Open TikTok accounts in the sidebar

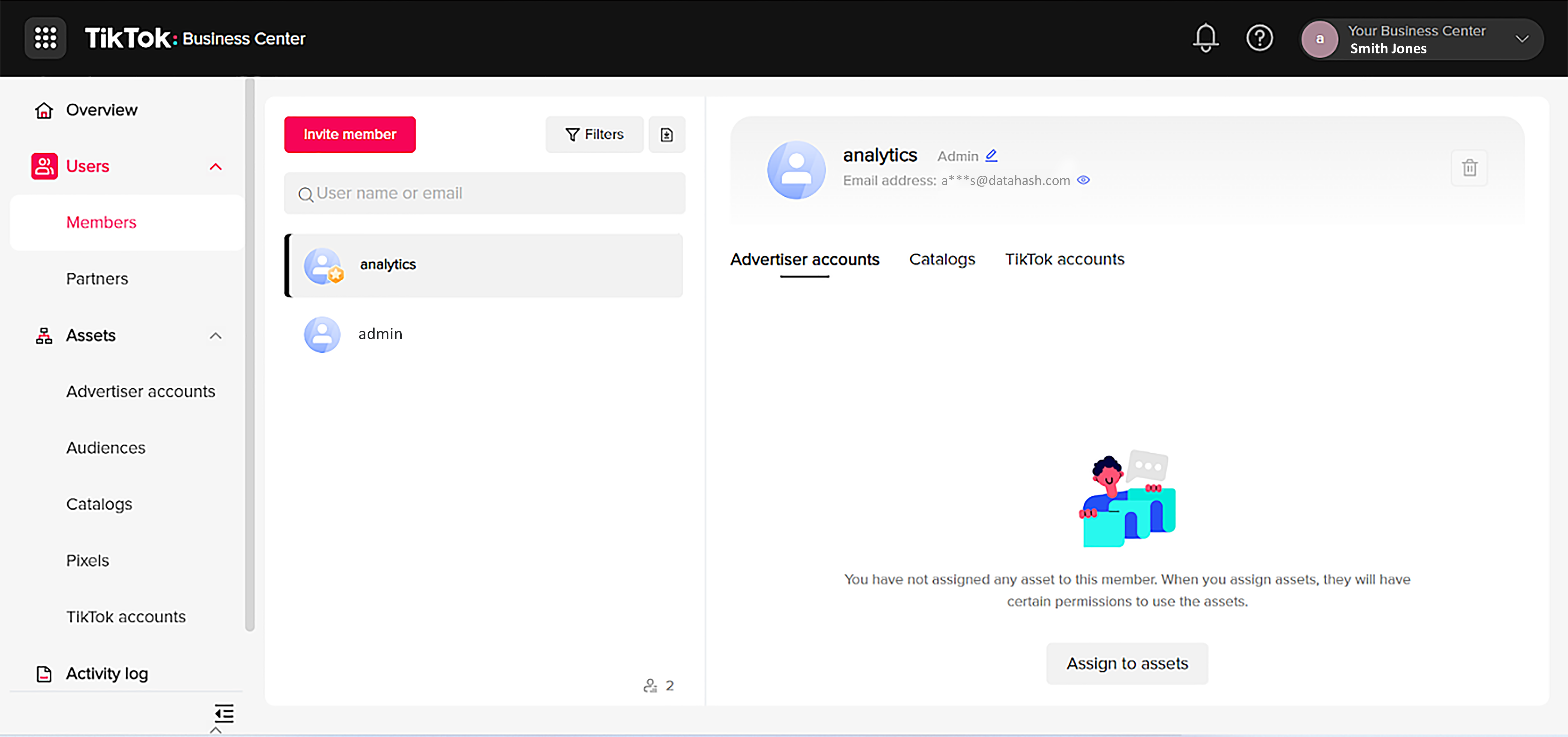point(126,617)
